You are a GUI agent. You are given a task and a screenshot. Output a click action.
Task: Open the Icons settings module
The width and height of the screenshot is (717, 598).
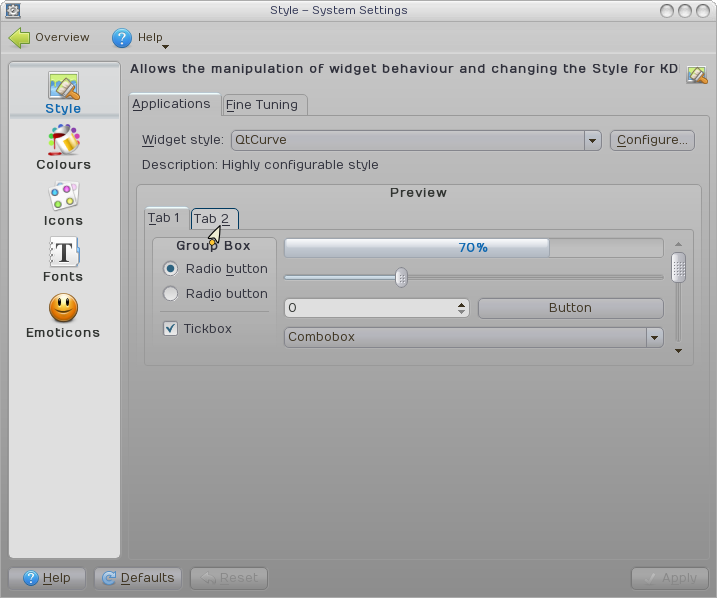64,204
